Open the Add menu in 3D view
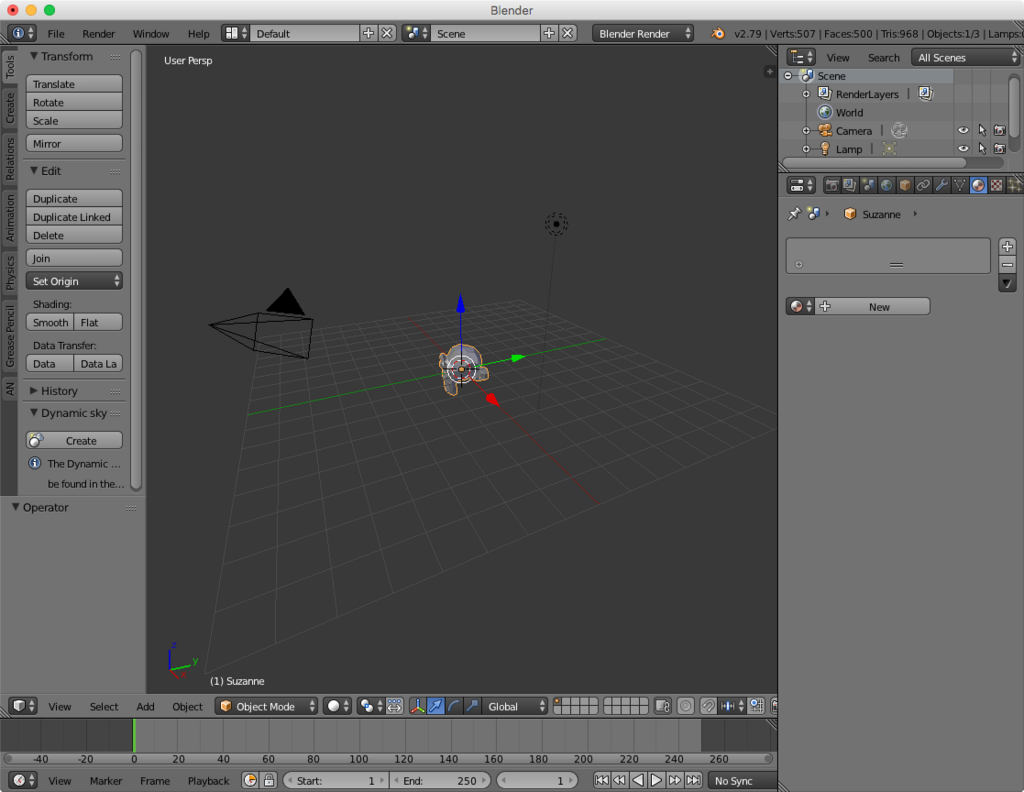 (146, 706)
